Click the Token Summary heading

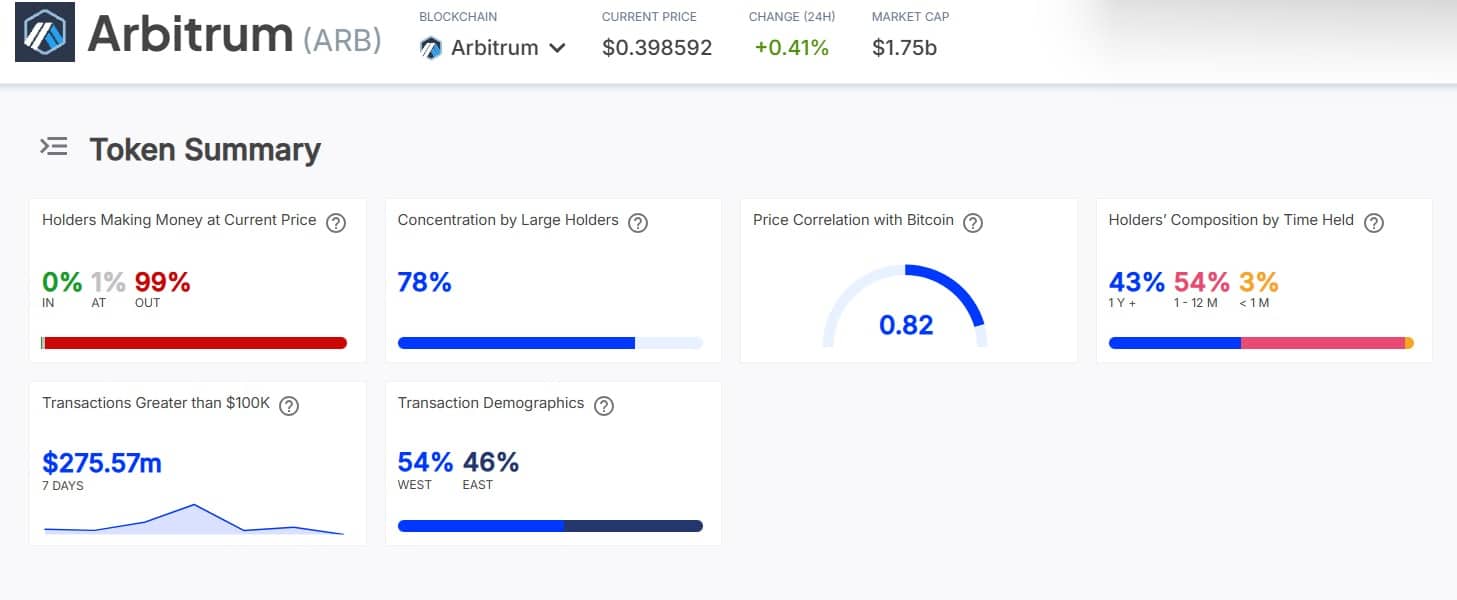(x=205, y=149)
